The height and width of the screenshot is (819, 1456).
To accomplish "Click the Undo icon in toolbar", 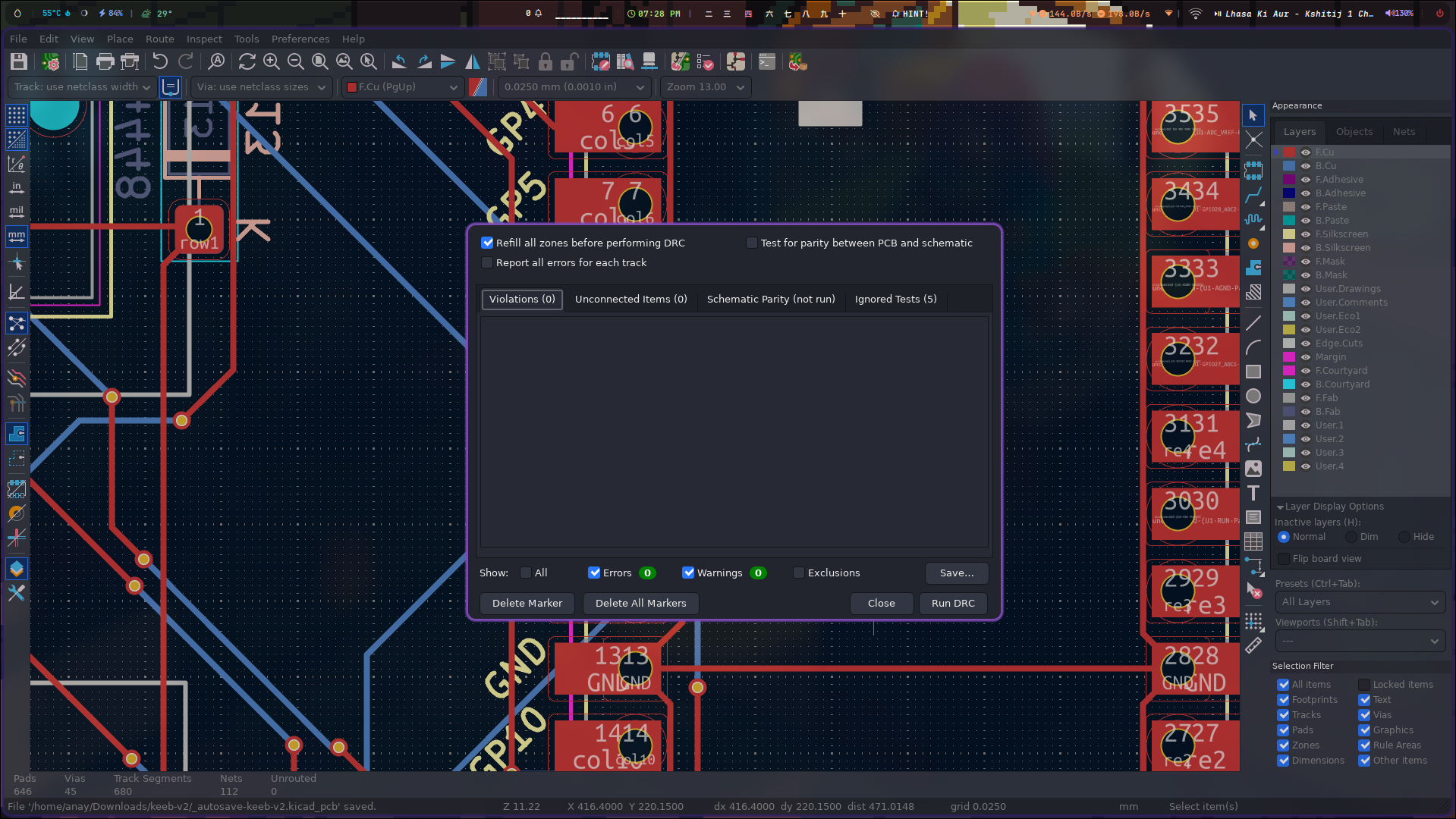I will [x=159, y=61].
